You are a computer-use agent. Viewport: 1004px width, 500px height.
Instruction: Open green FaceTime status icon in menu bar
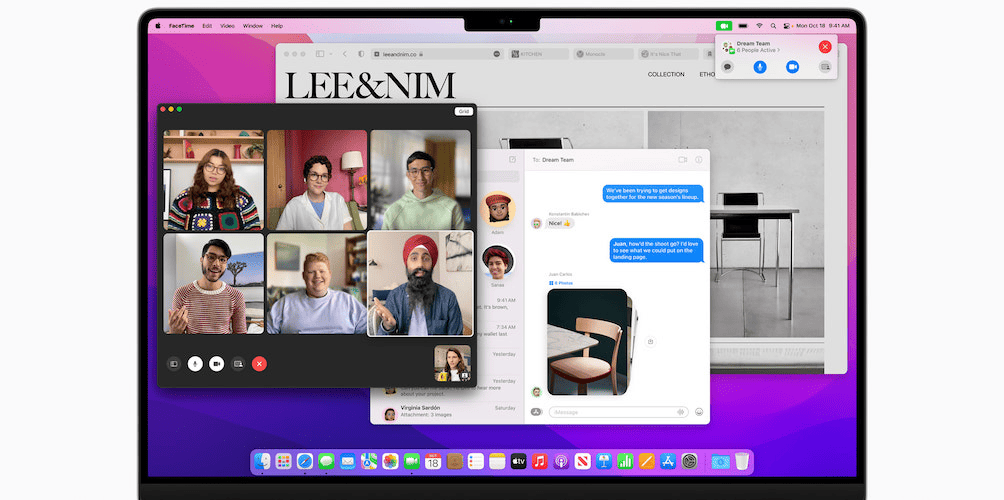pos(724,25)
